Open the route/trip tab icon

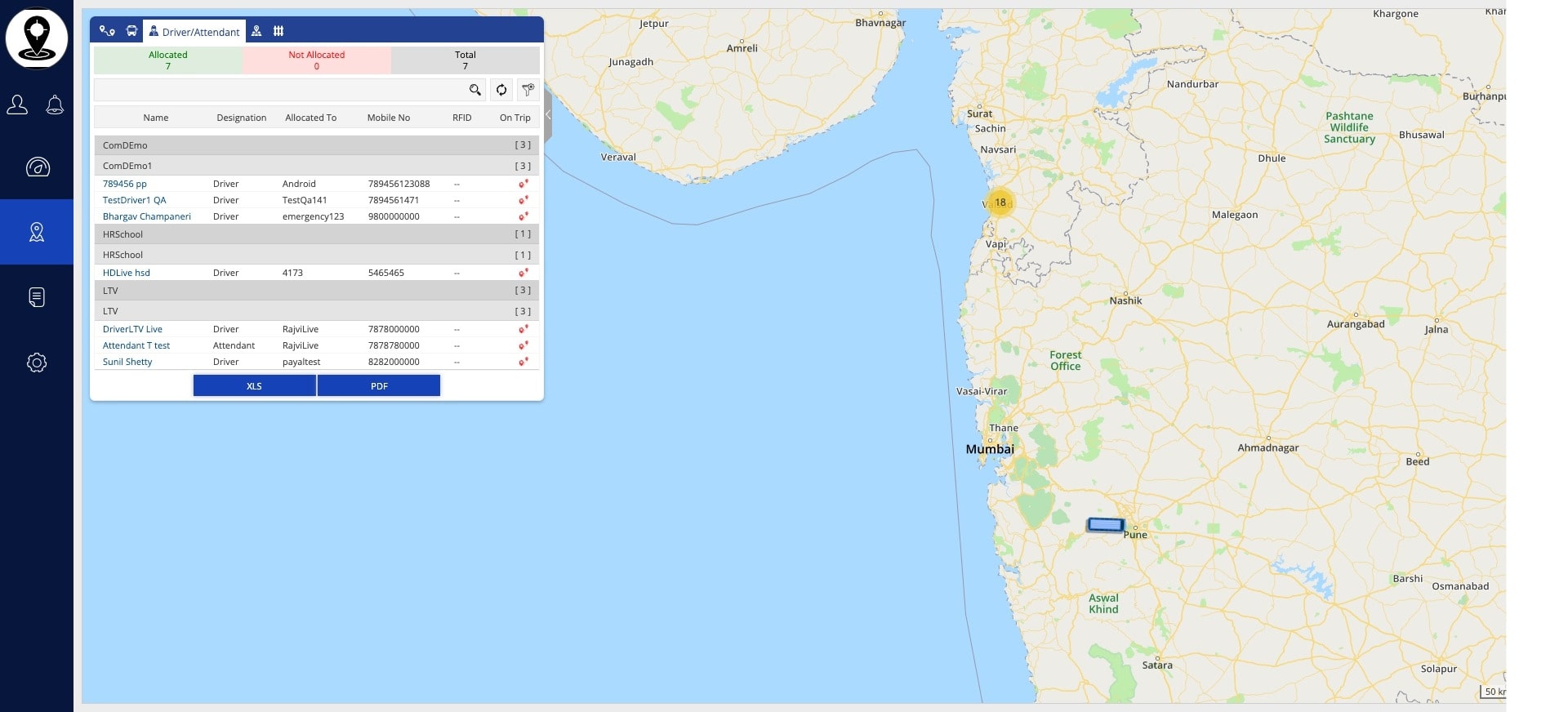click(x=107, y=31)
